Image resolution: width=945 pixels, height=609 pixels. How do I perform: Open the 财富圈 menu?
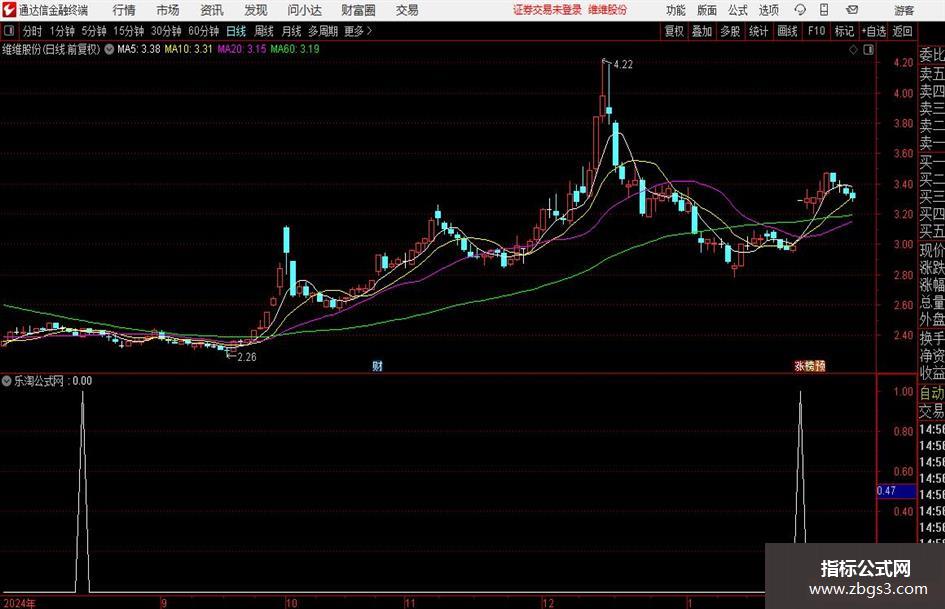click(x=358, y=10)
